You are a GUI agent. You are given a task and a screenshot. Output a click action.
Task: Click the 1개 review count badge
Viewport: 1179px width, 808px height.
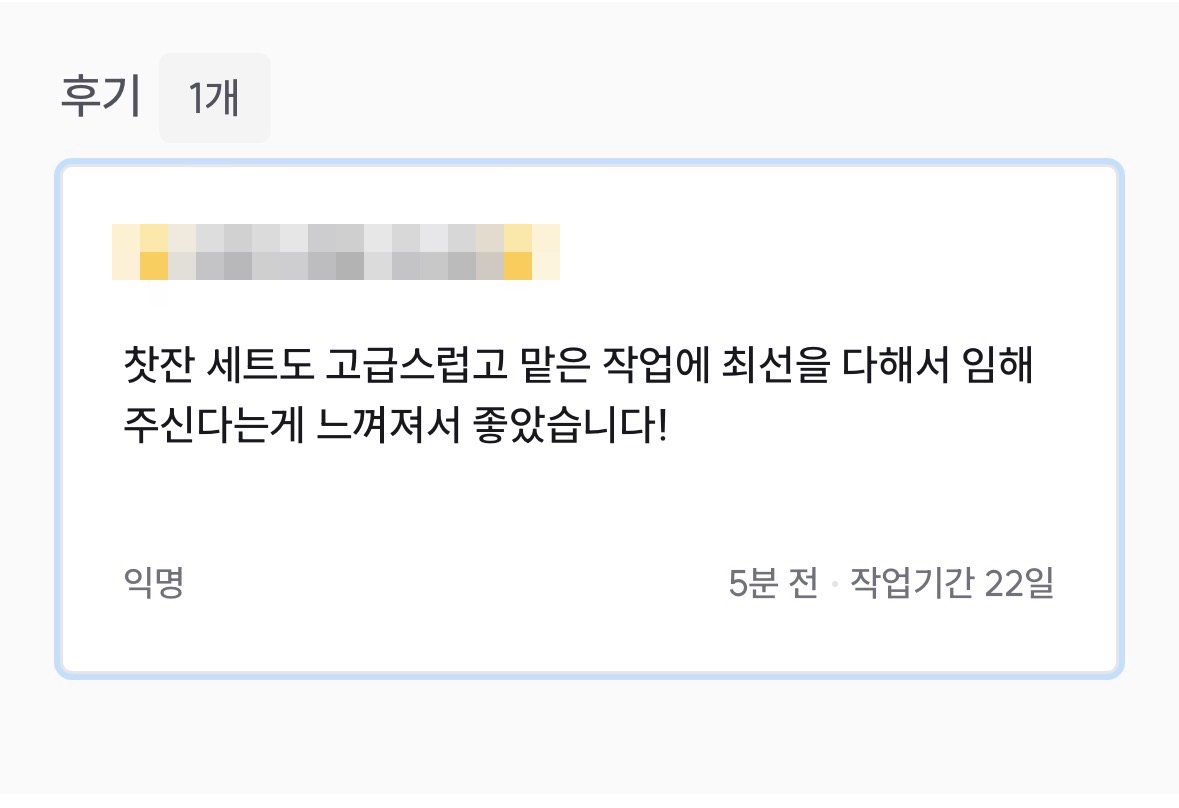214,98
